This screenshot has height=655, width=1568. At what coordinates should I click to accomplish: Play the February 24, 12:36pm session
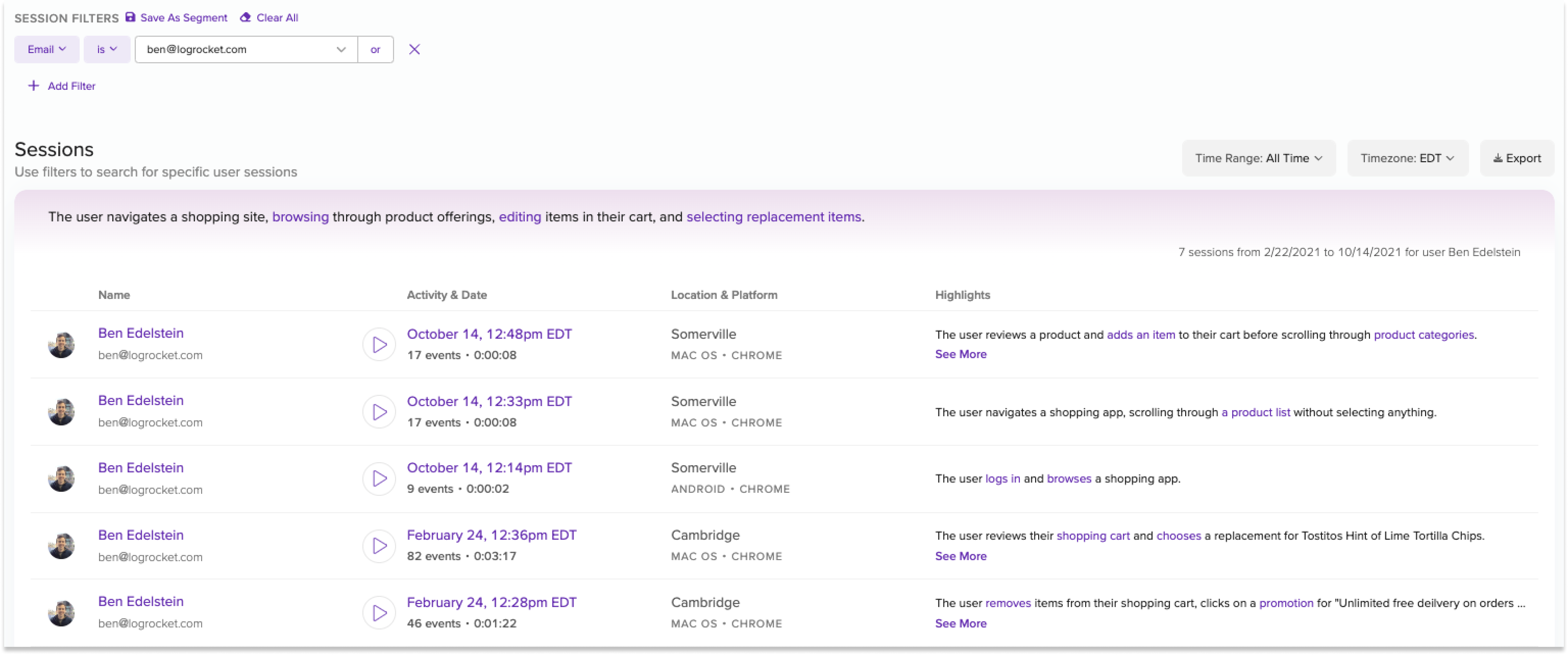click(x=379, y=546)
